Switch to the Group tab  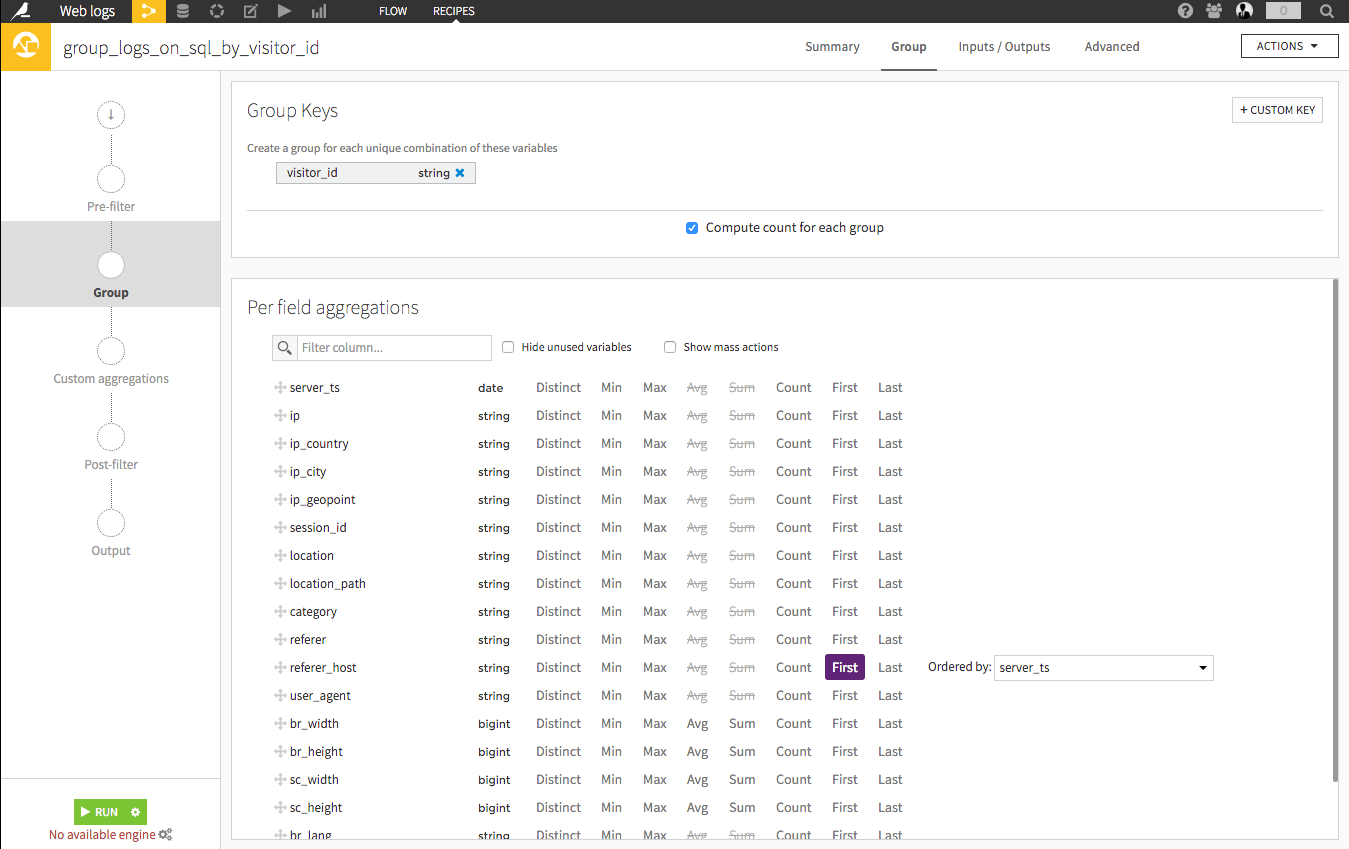pos(909,47)
